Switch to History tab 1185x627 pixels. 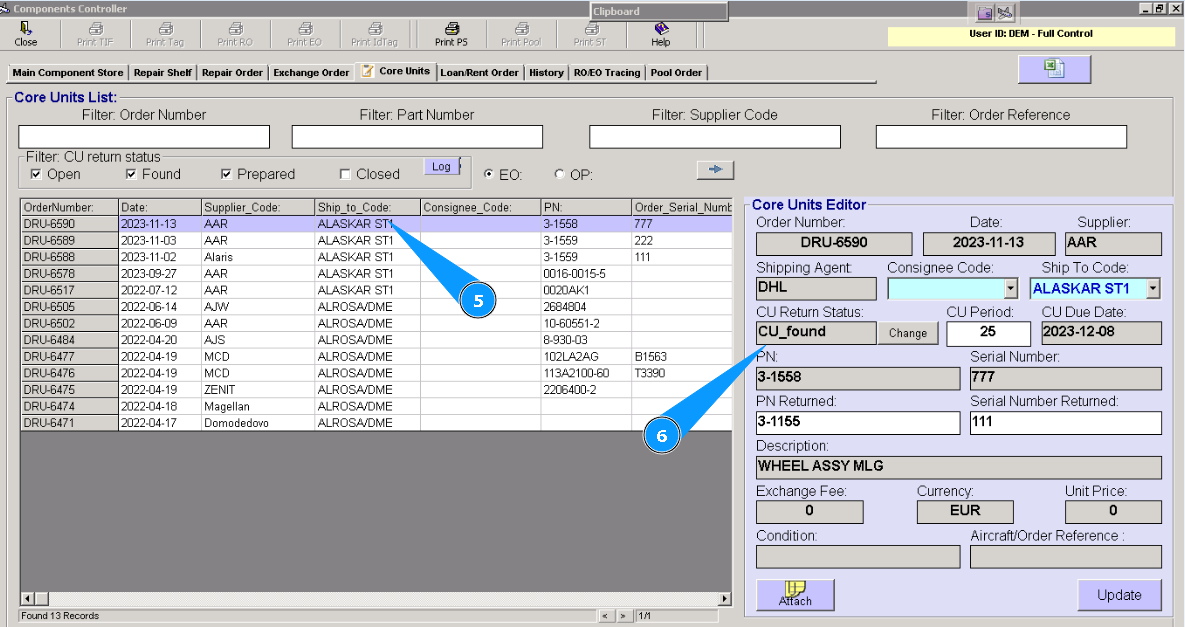546,73
